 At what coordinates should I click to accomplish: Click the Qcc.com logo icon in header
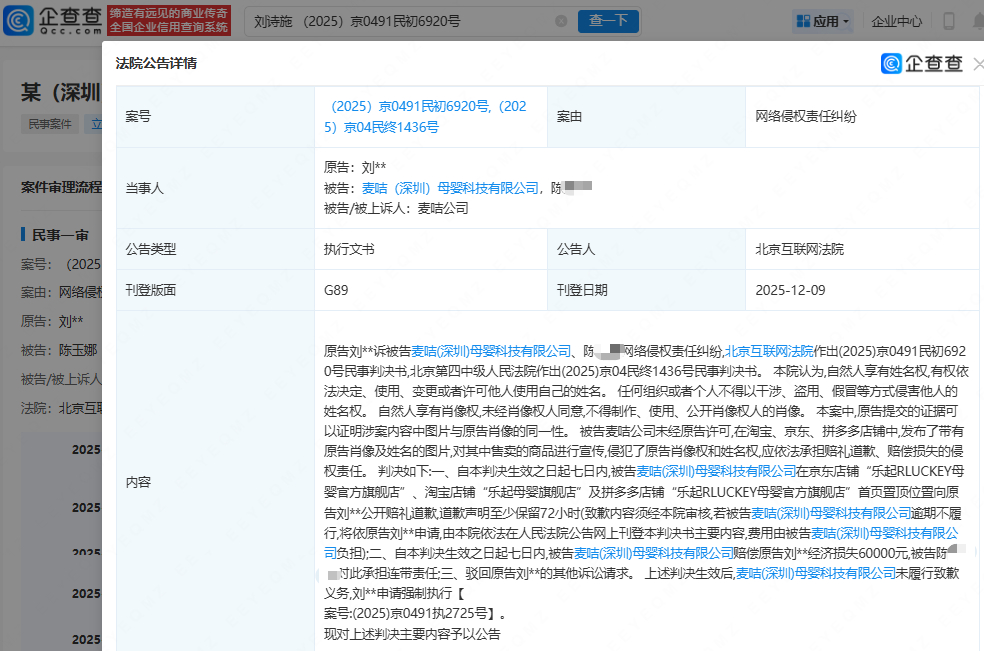pyautogui.click(x=19, y=20)
